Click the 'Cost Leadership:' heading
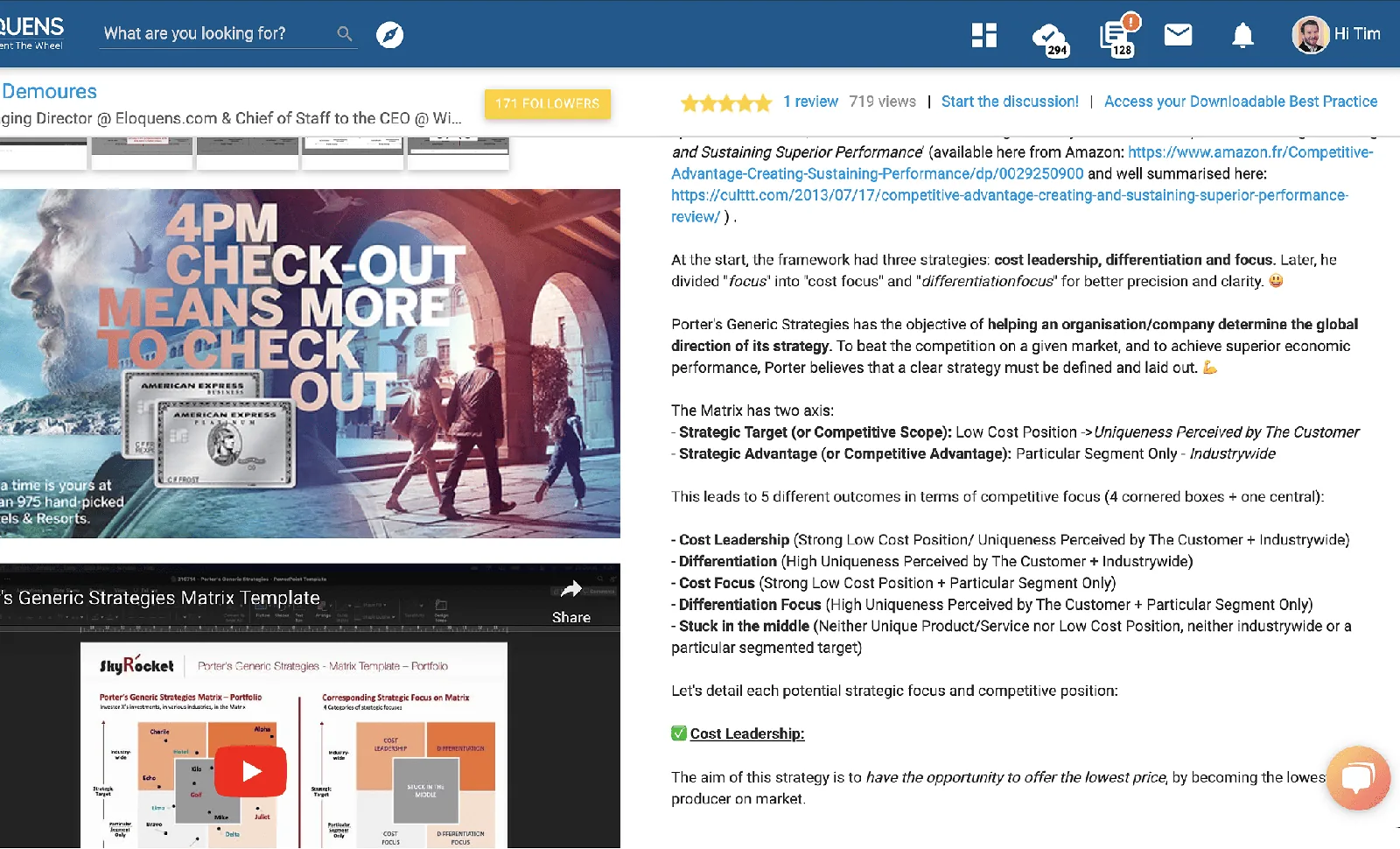The height and width of the screenshot is (849, 1400). click(x=746, y=733)
